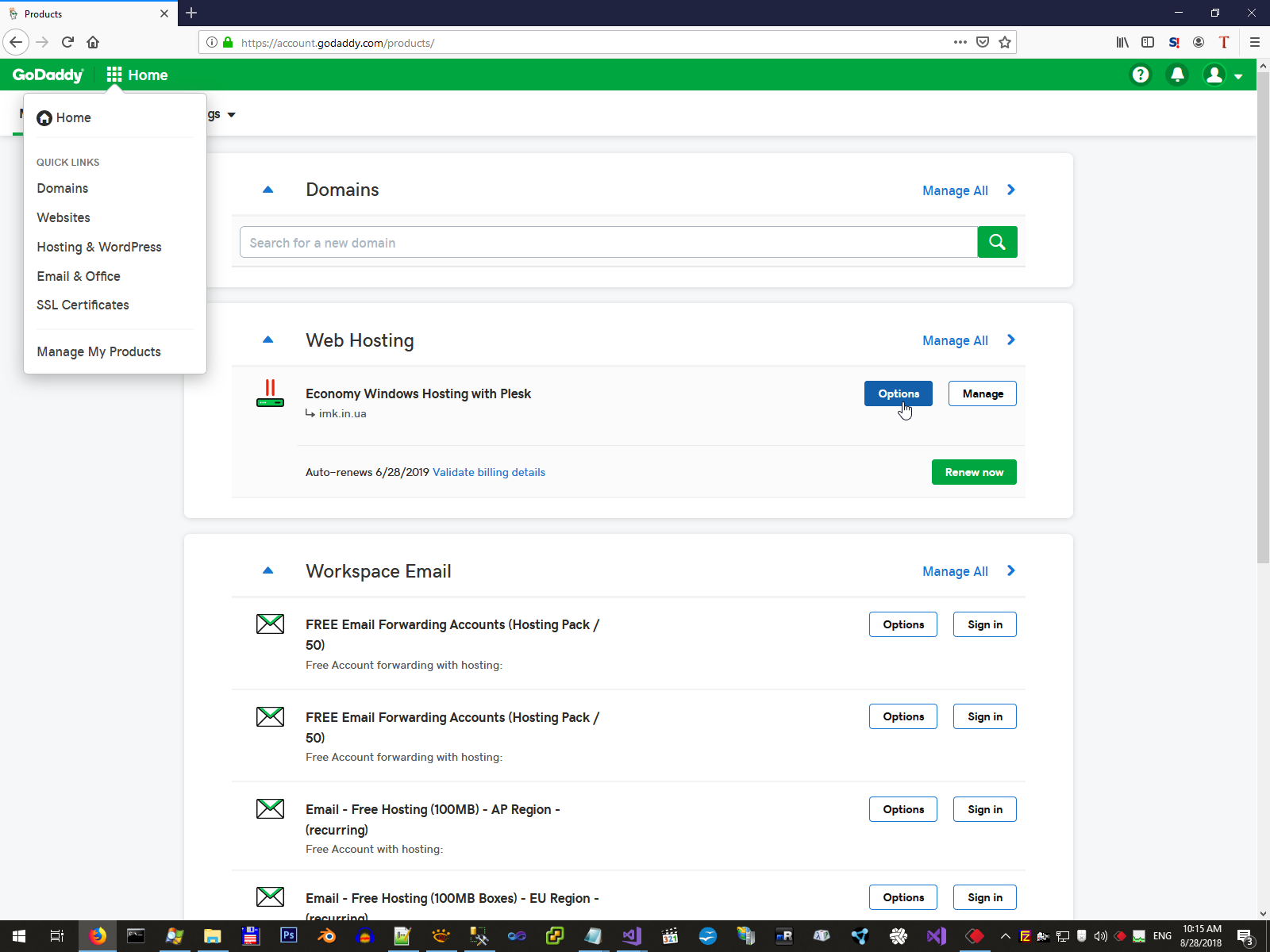Open the Windows Action Center
This screenshot has width=1270, height=952.
[1245, 936]
